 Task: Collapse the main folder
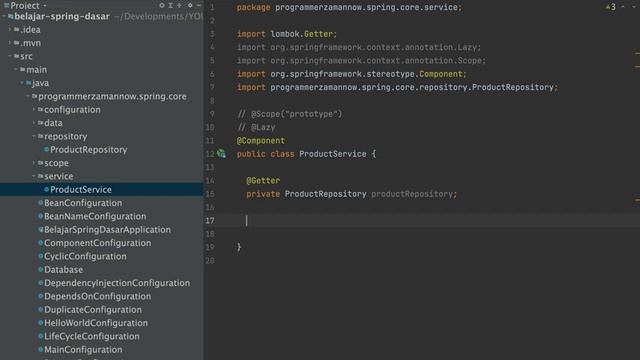click(x=16, y=69)
